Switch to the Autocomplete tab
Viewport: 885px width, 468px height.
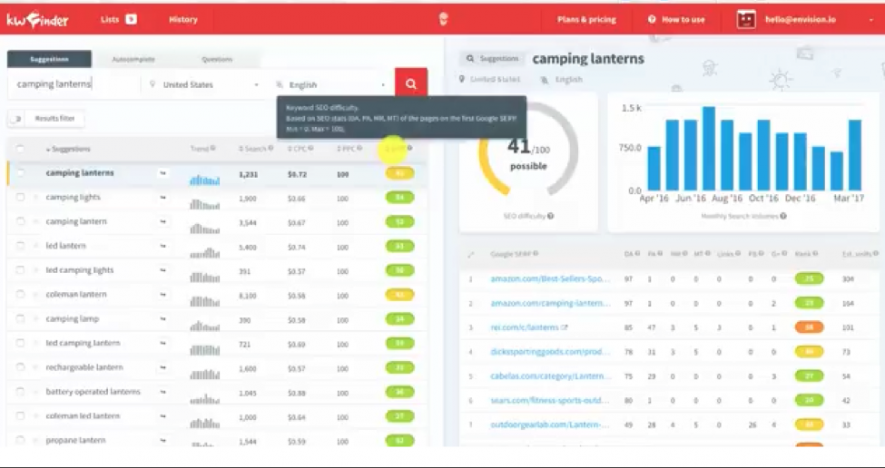[x=133, y=59]
